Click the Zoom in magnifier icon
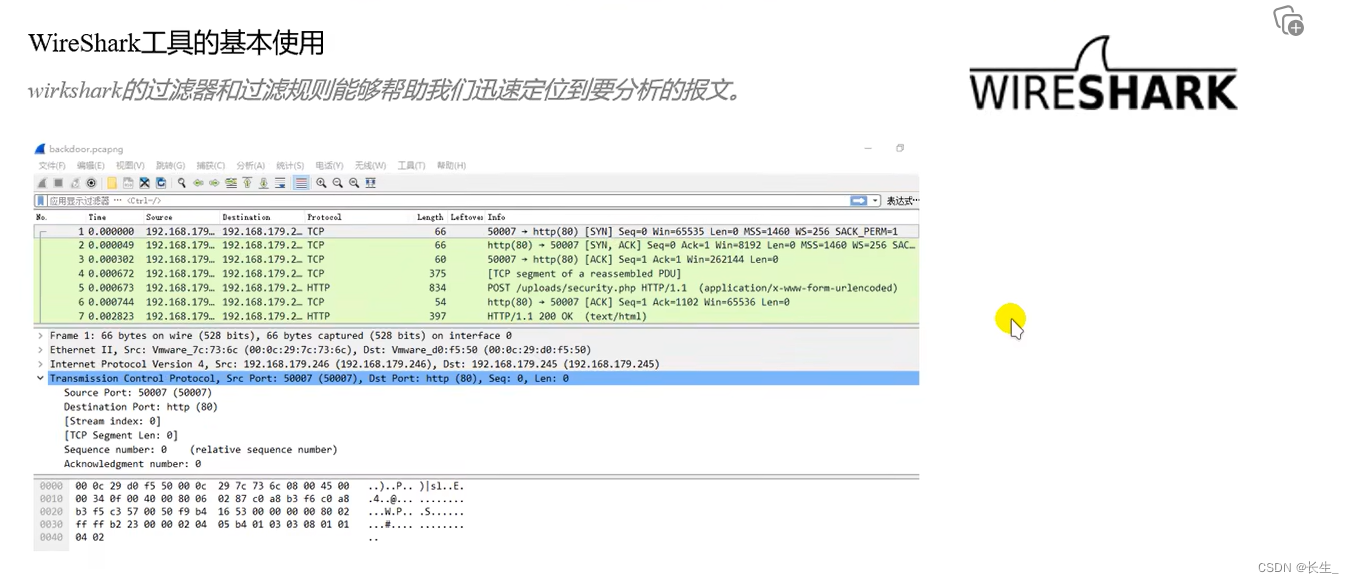This screenshot has width=1354, height=583. [x=321, y=183]
